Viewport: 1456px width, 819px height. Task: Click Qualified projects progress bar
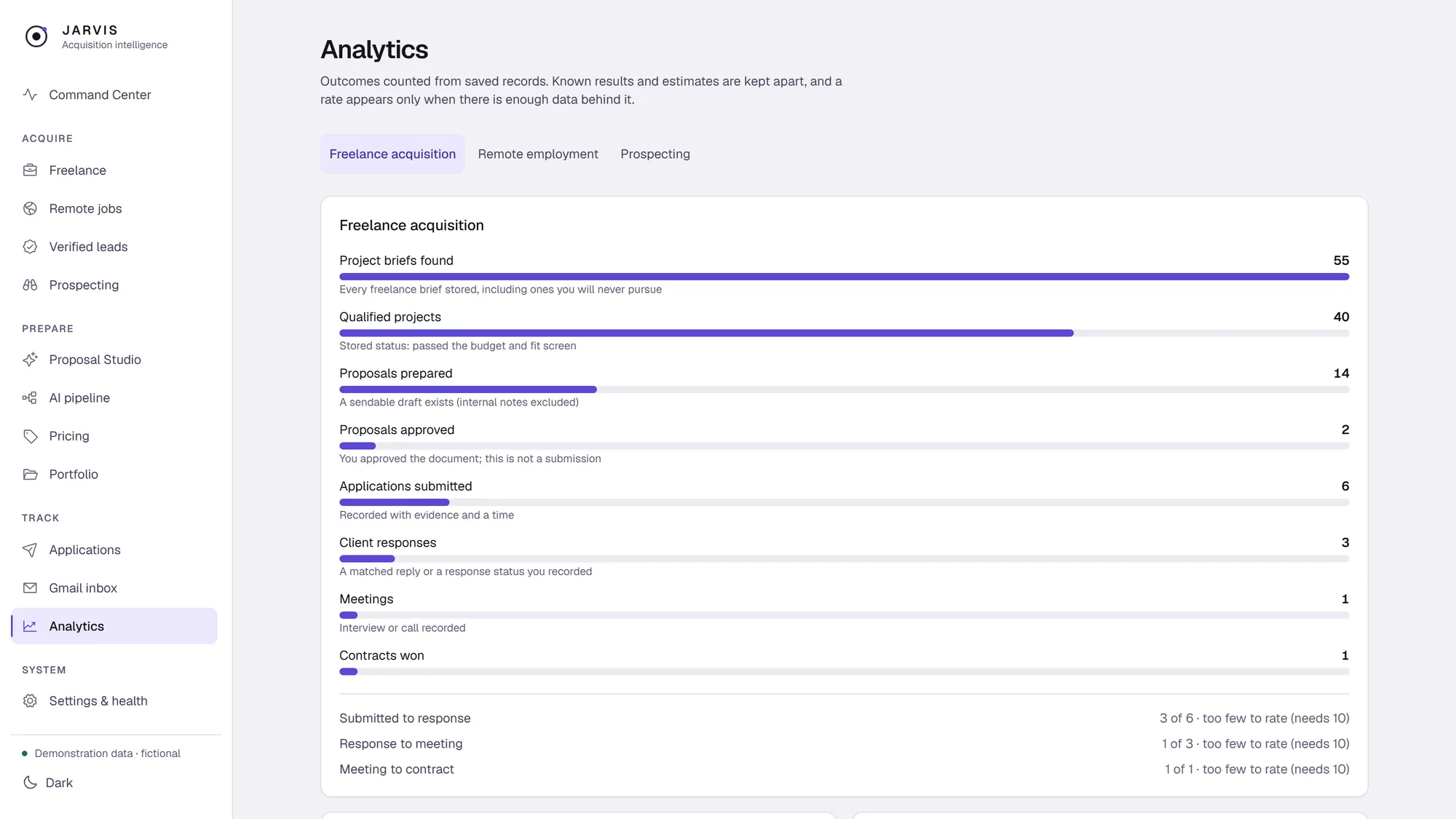(x=844, y=333)
